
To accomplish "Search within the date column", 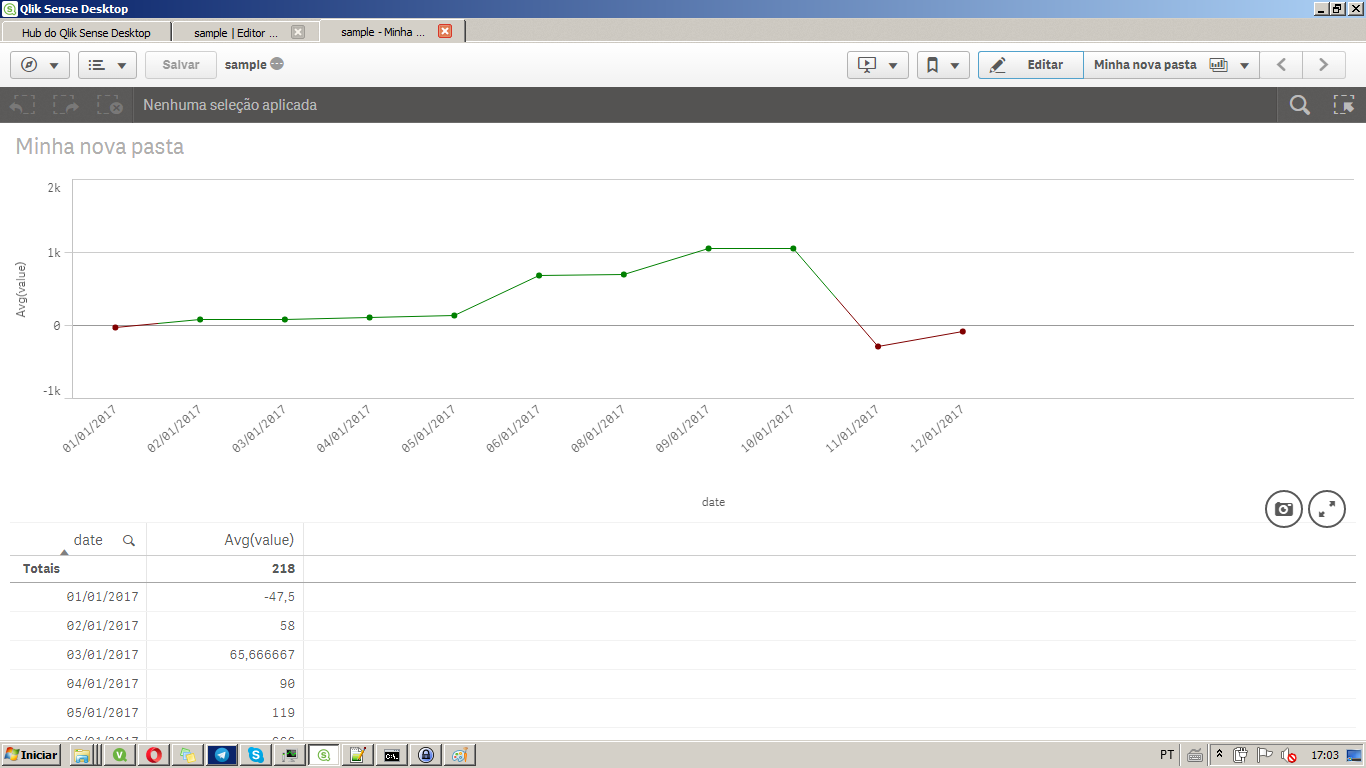I will pos(129,539).
